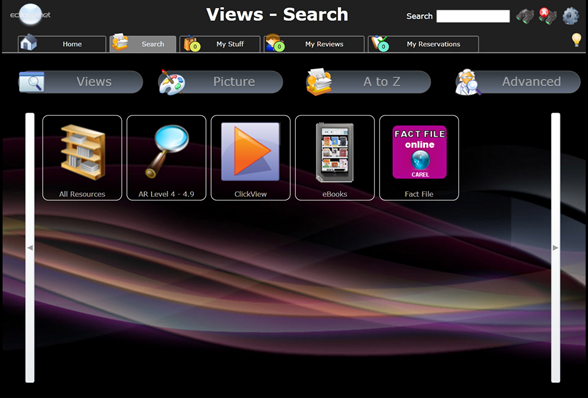Click the light bulb hint icon
Viewport: 588px width, 398px height.
576,40
